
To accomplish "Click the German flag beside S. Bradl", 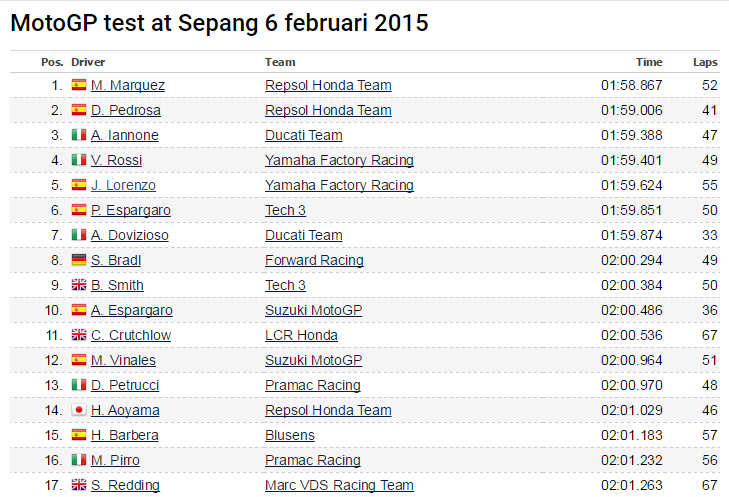I will [79, 261].
